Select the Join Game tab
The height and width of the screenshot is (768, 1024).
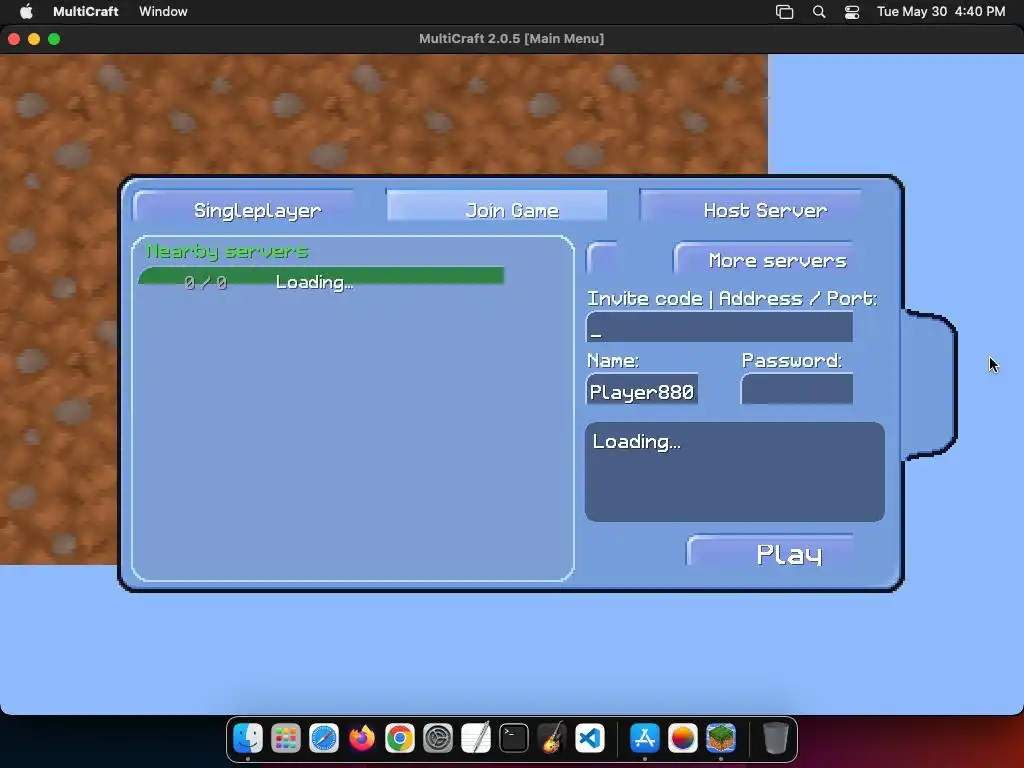[496, 206]
